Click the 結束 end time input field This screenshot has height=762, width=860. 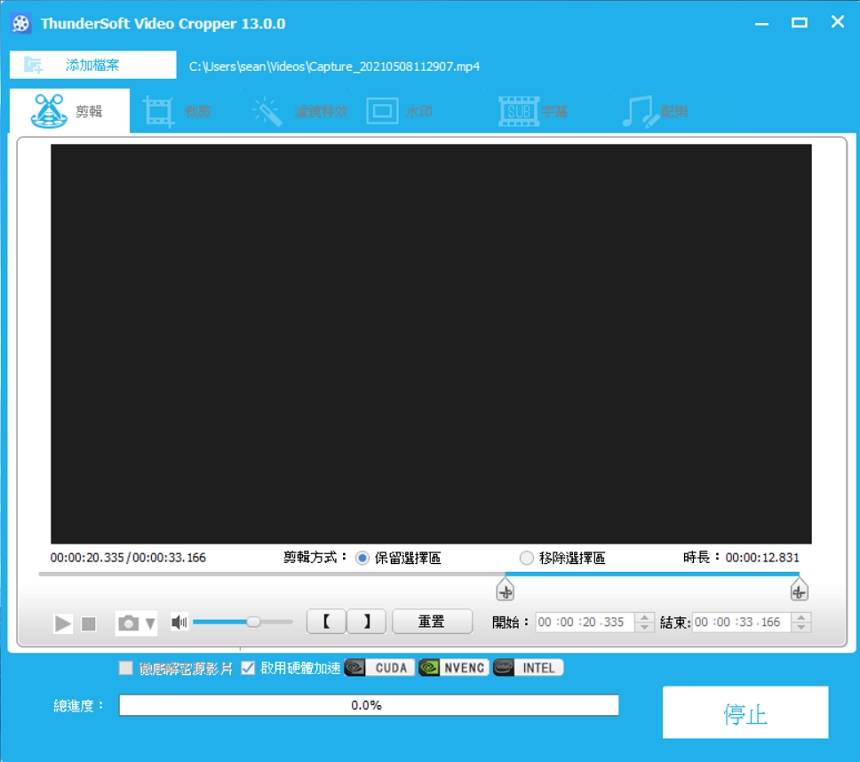click(x=741, y=622)
